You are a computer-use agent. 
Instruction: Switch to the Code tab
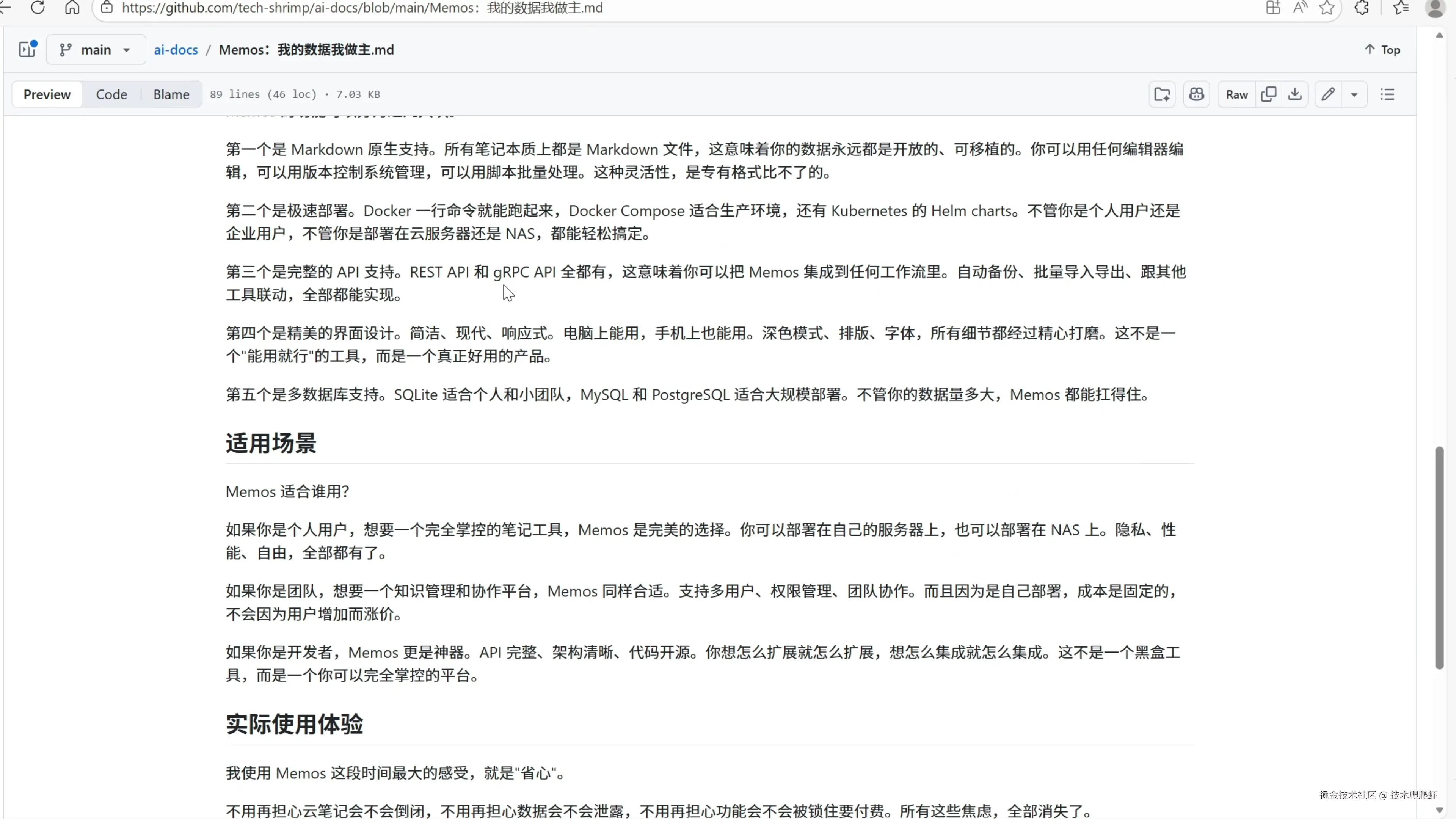pos(111,94)
